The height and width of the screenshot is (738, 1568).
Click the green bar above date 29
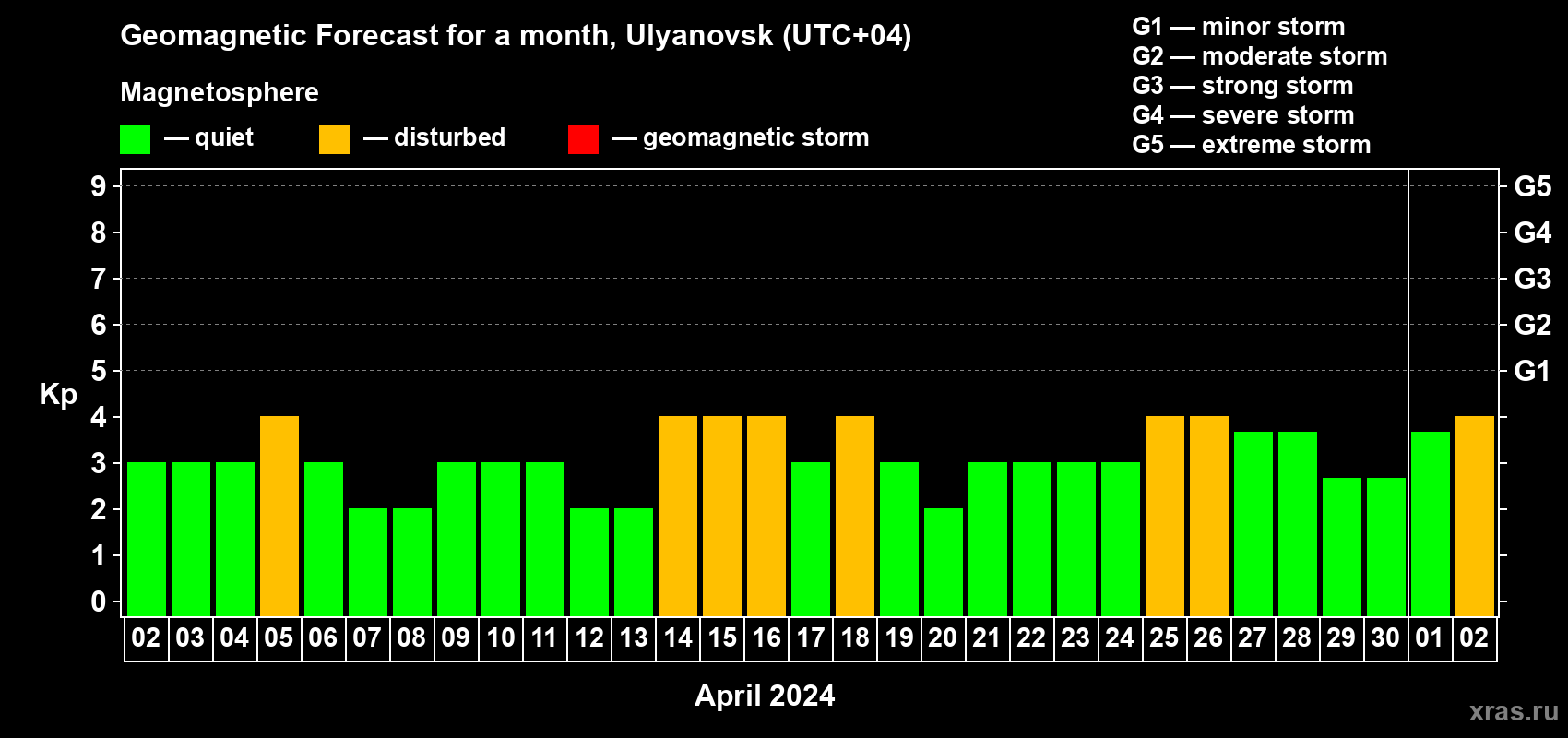[1342, 546]
